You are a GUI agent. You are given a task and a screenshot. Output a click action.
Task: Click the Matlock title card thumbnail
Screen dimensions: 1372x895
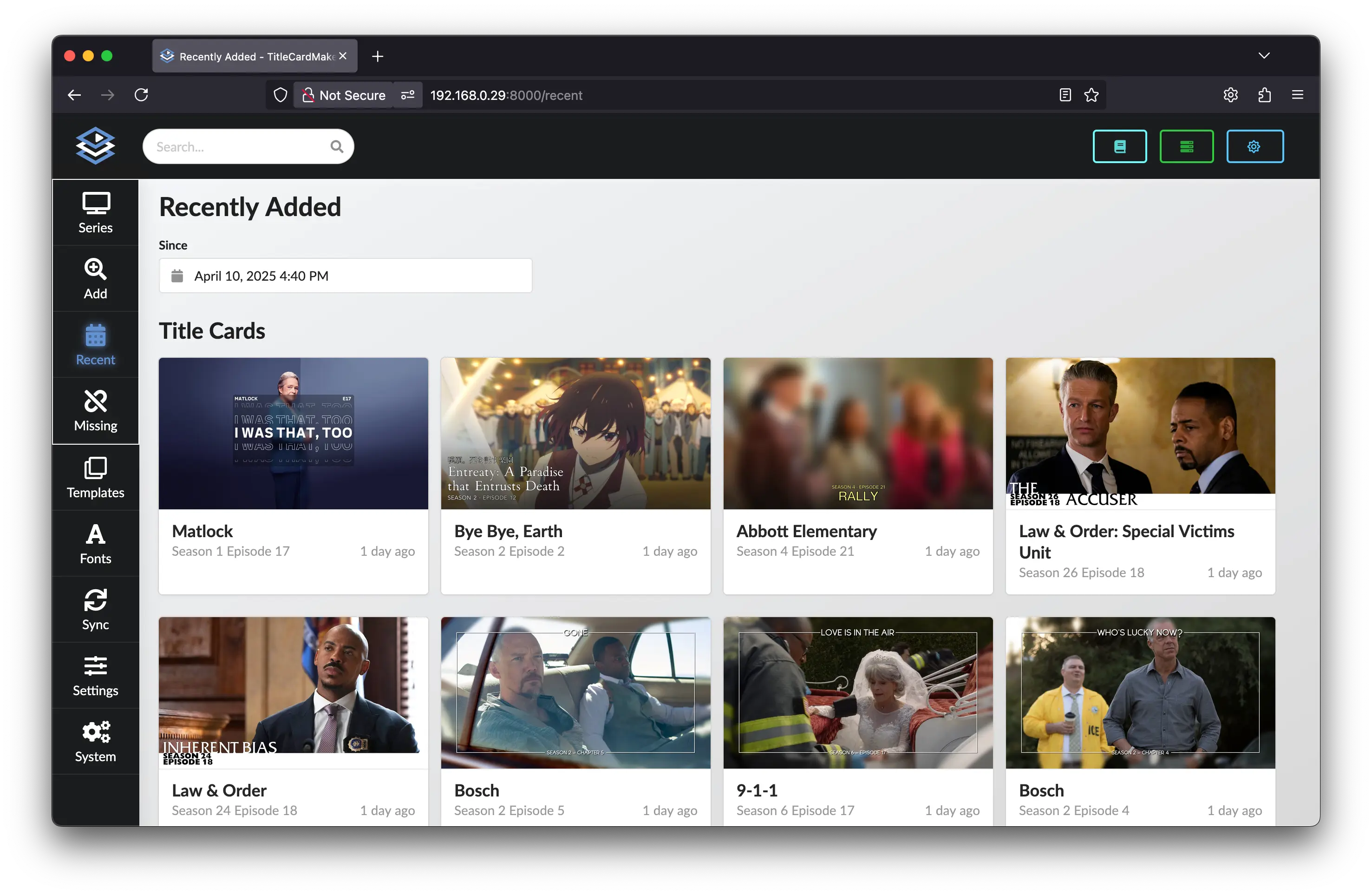click(293, 434)
